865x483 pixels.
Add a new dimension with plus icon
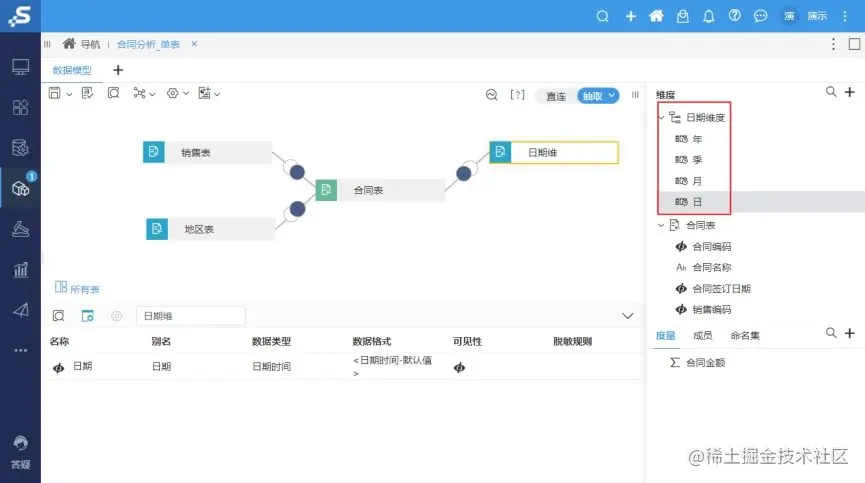pos(850,92)
